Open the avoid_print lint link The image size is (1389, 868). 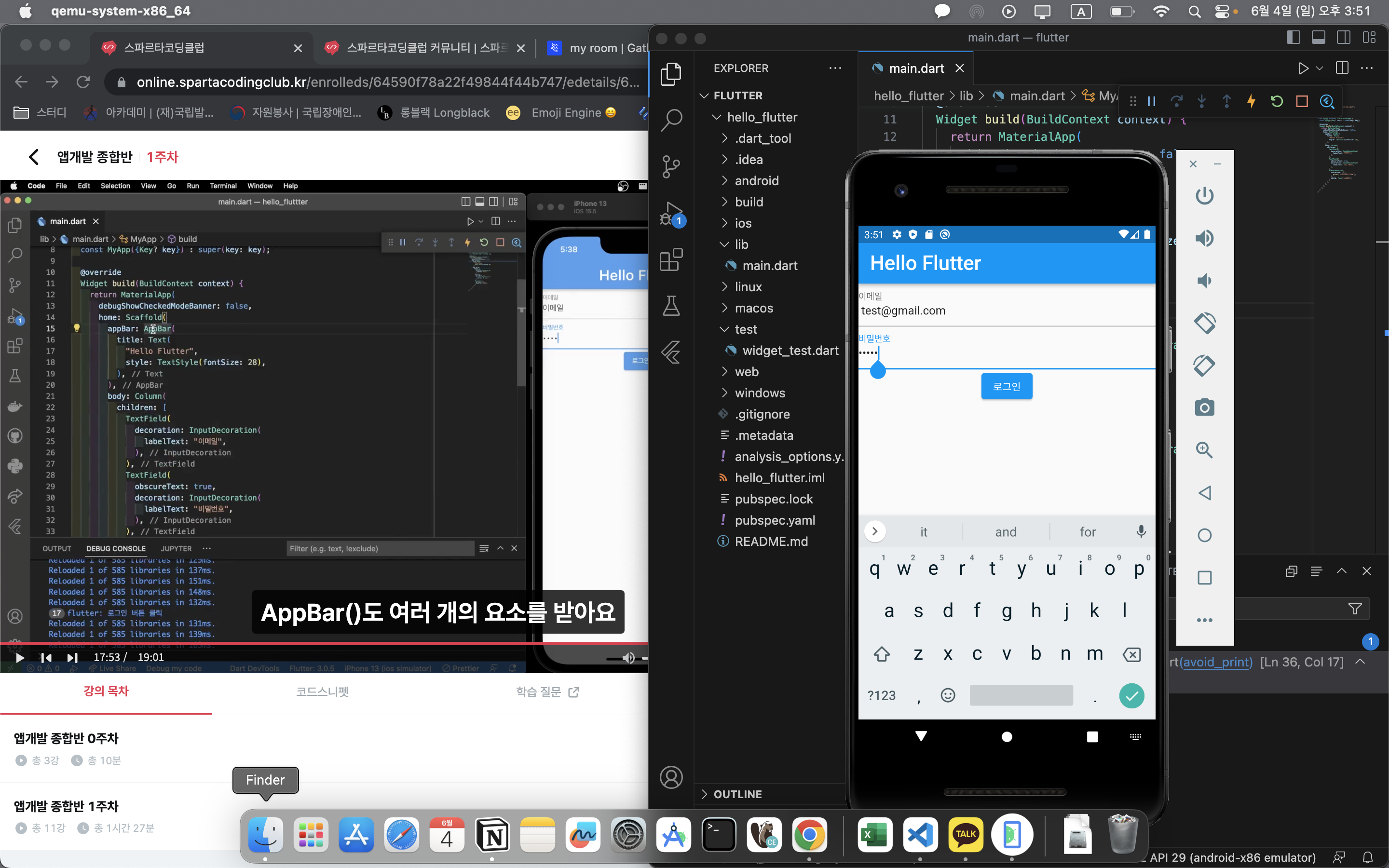point(1216,663)
